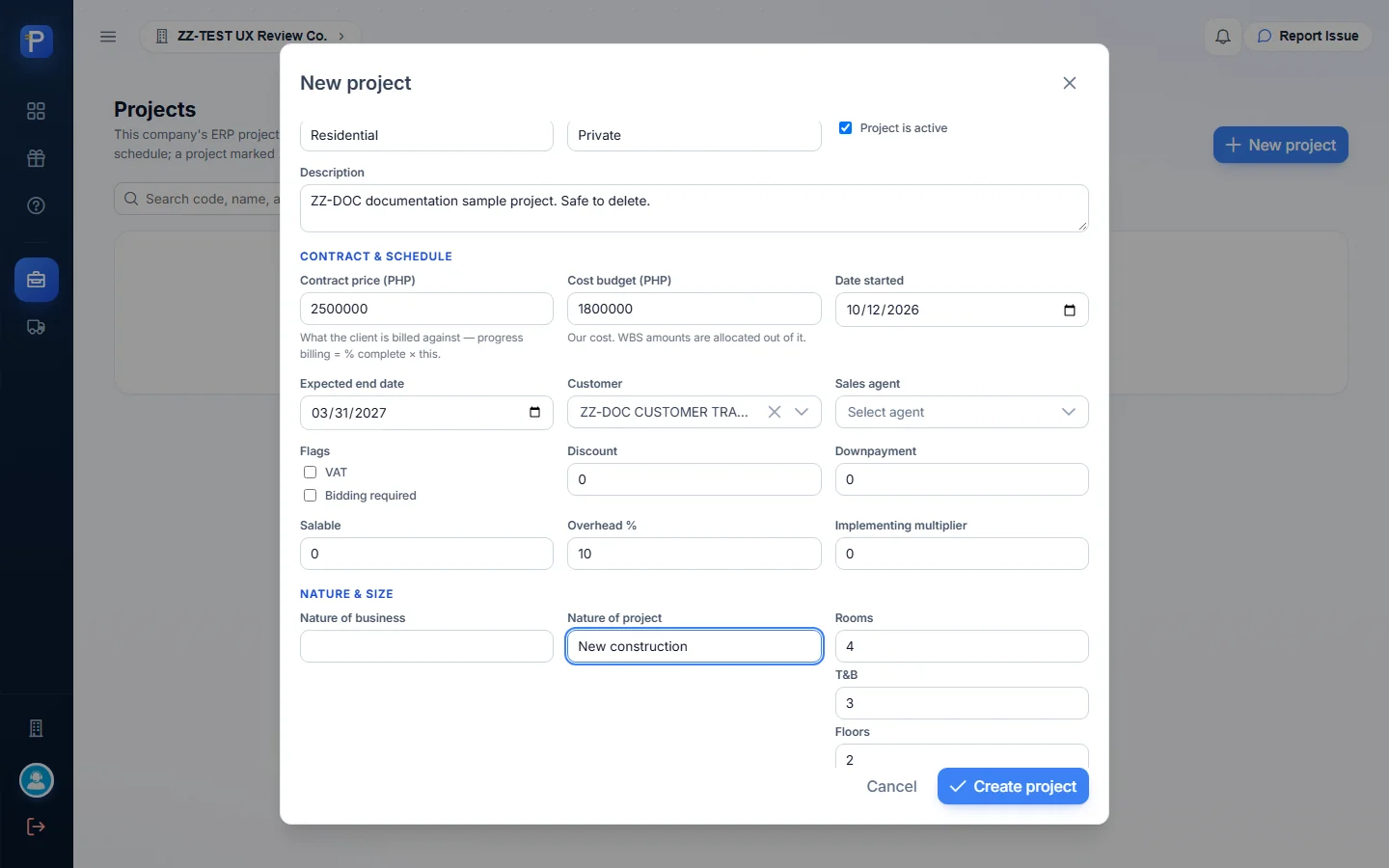The width and height of the screenshot is (1389, 868).
Task: Click the Private field
Action: [x=694, y=135]
